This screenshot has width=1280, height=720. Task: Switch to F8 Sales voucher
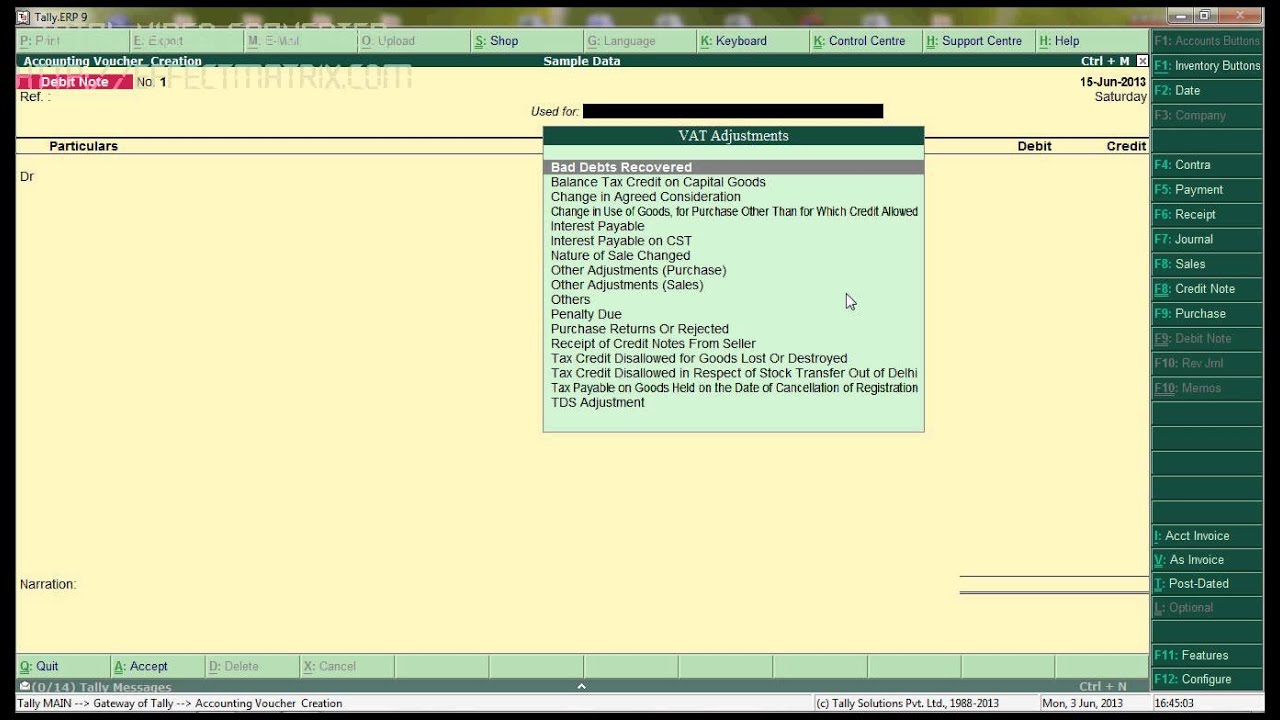coord(1207,264)
